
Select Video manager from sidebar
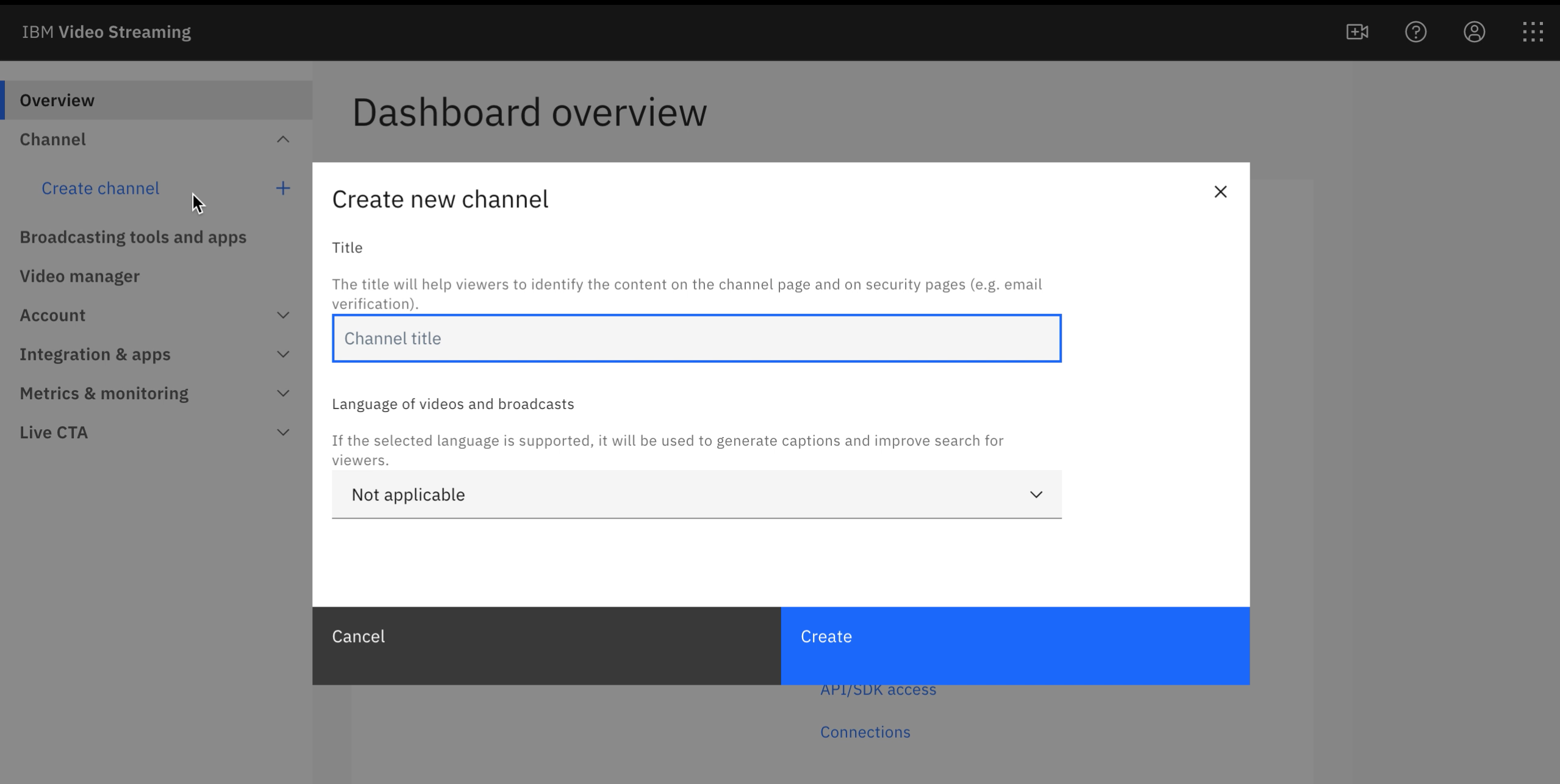79,276
